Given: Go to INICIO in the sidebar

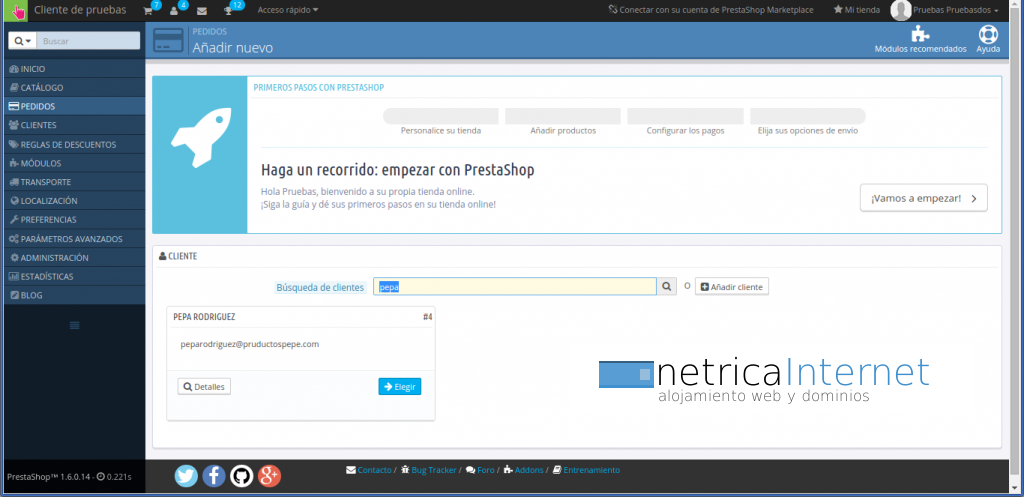Looking at the screenshot, I should pos(74,69).
